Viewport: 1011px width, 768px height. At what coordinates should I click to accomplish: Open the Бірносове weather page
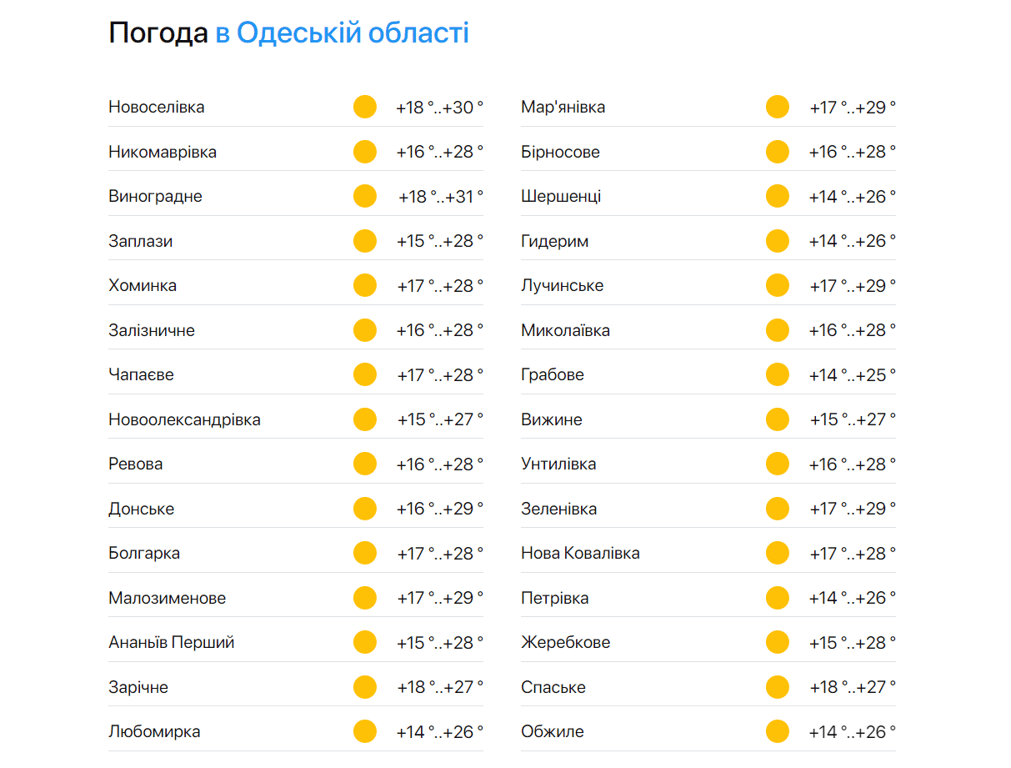click(x=560, y=151)
